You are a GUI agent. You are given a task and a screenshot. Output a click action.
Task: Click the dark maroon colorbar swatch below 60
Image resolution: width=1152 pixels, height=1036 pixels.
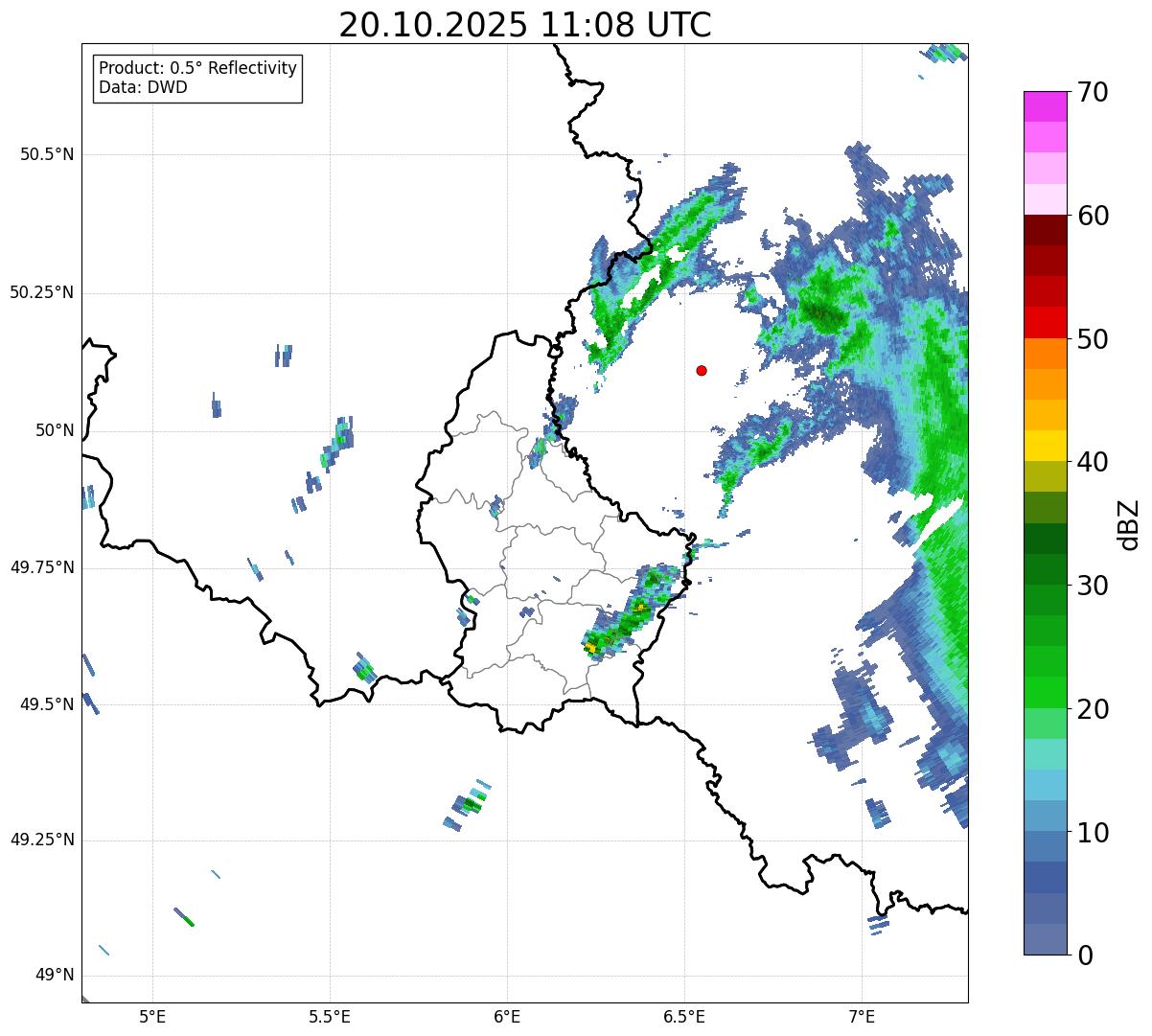click(x=1046, y=230)
